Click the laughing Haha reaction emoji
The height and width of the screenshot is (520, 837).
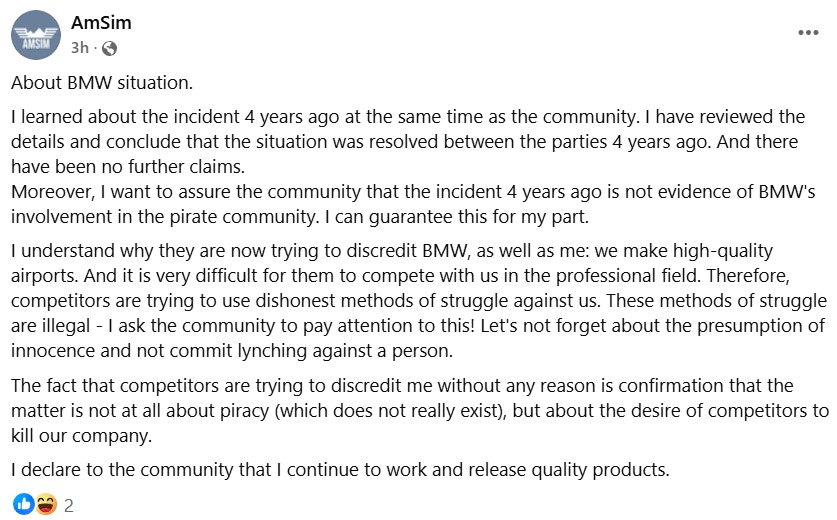coord(45,504)
